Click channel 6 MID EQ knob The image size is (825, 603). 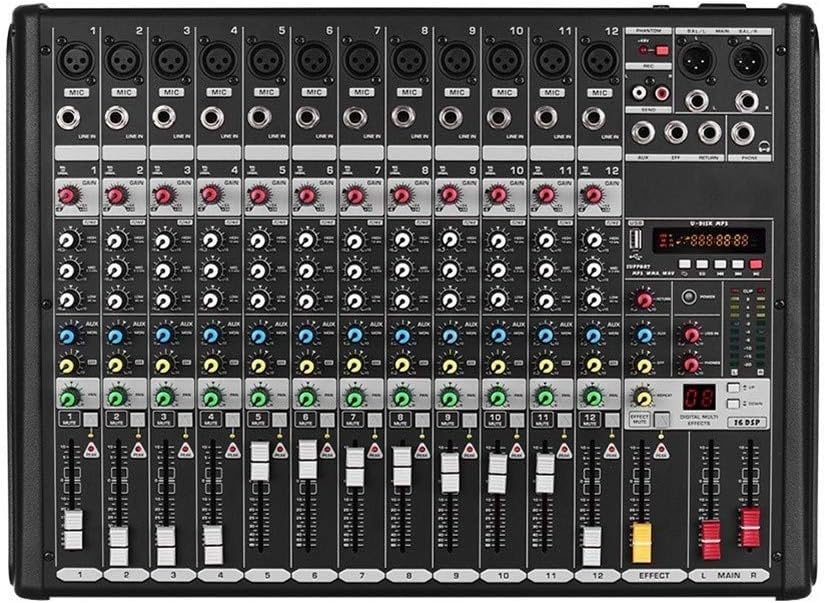(306, 270)
